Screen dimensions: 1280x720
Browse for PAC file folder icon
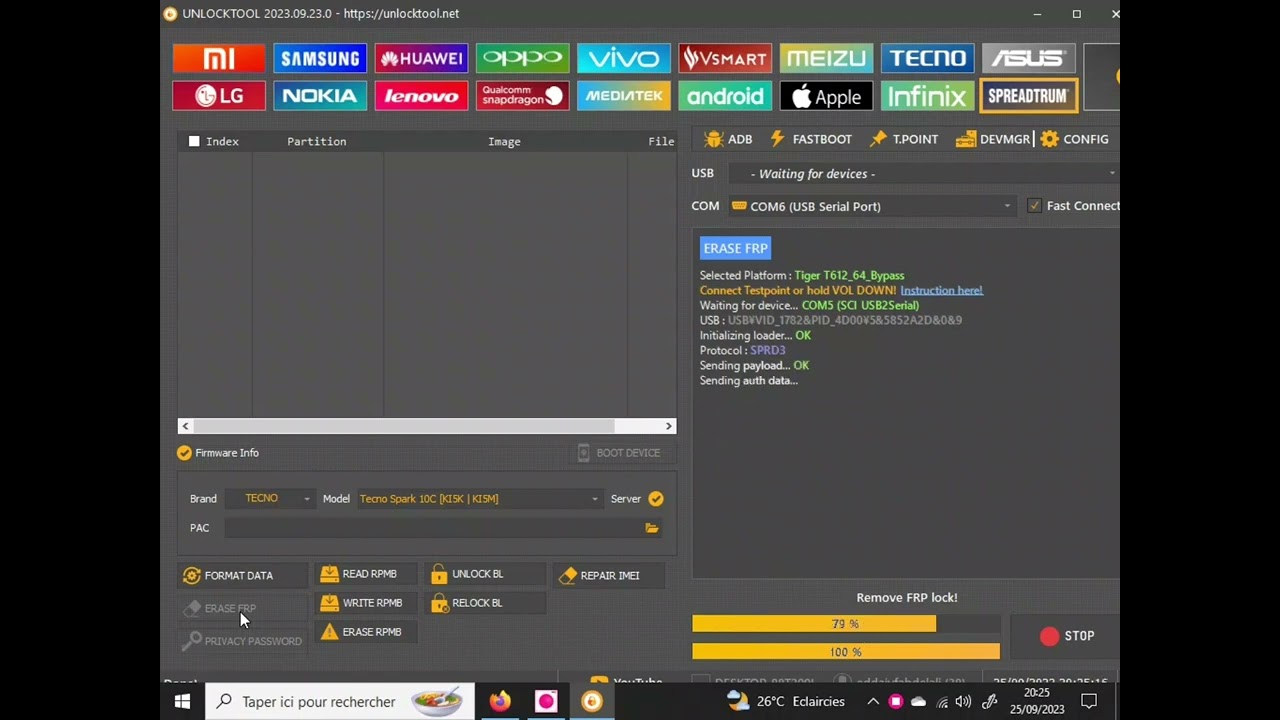coord(652,528)
